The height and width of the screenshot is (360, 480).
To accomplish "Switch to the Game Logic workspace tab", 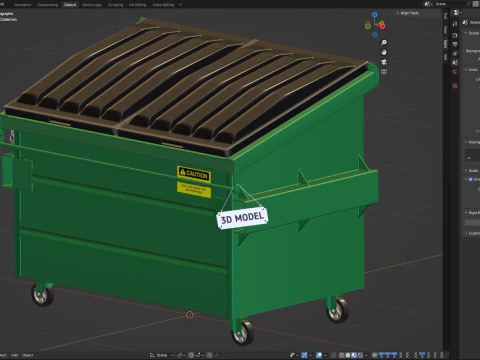I will pos(92,5).
